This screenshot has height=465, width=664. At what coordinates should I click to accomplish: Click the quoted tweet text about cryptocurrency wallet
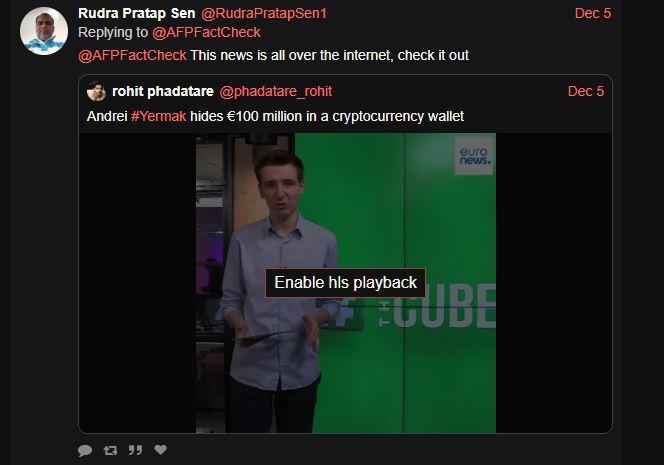(275, 116)
